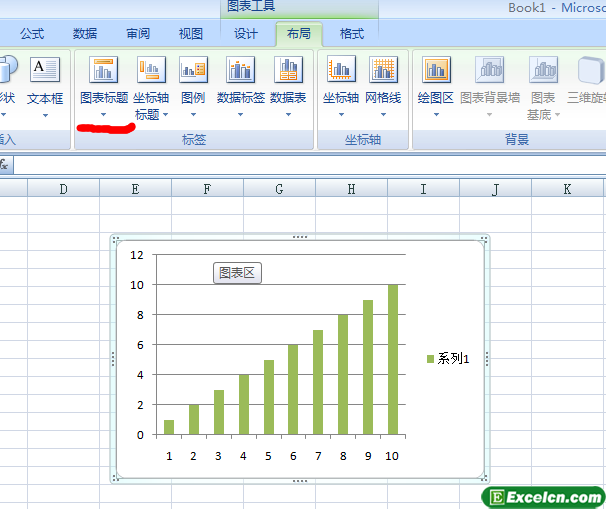The height and width of the screenshot is (509, 606).
Task: Open the 格式 (Format) tab
Action: [352, 34]
